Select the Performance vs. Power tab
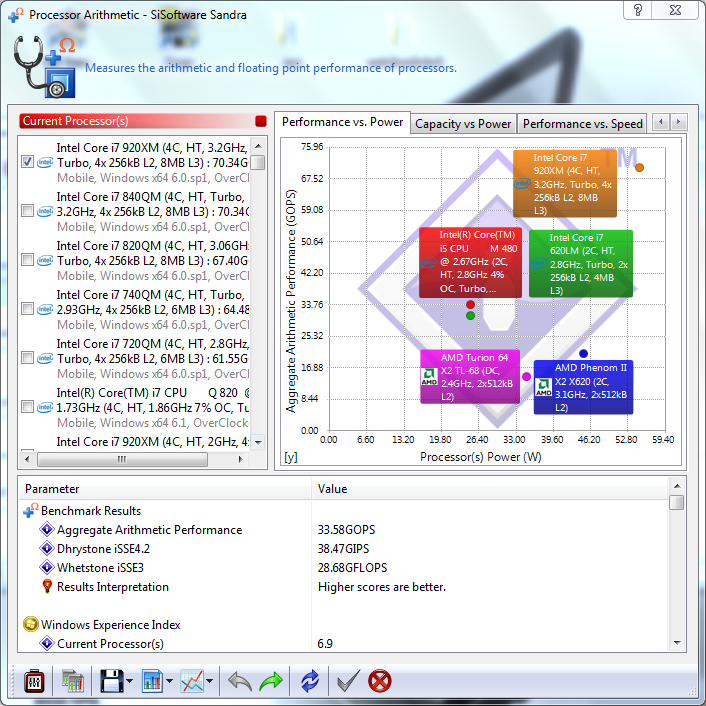706x706 pixels. (342, 122)
